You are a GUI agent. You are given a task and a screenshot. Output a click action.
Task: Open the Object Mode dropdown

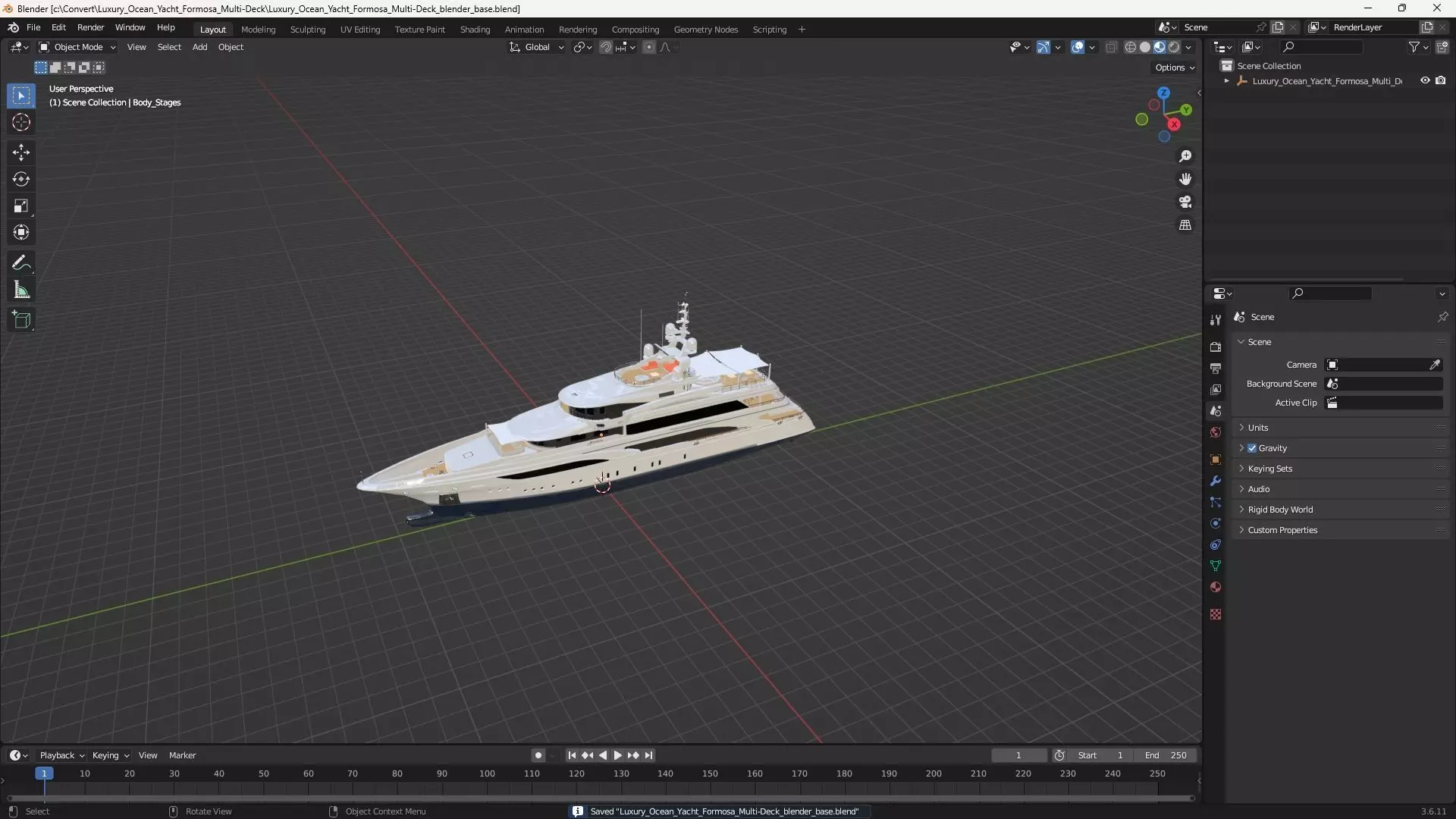click(77, 47)
